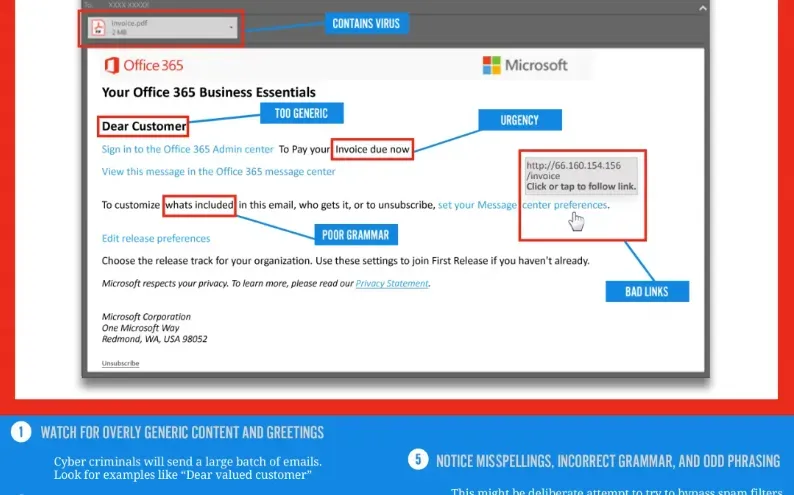Follow the View this message in message center link
The height and width of the screenshot is (495, 794).
(218, 171)
